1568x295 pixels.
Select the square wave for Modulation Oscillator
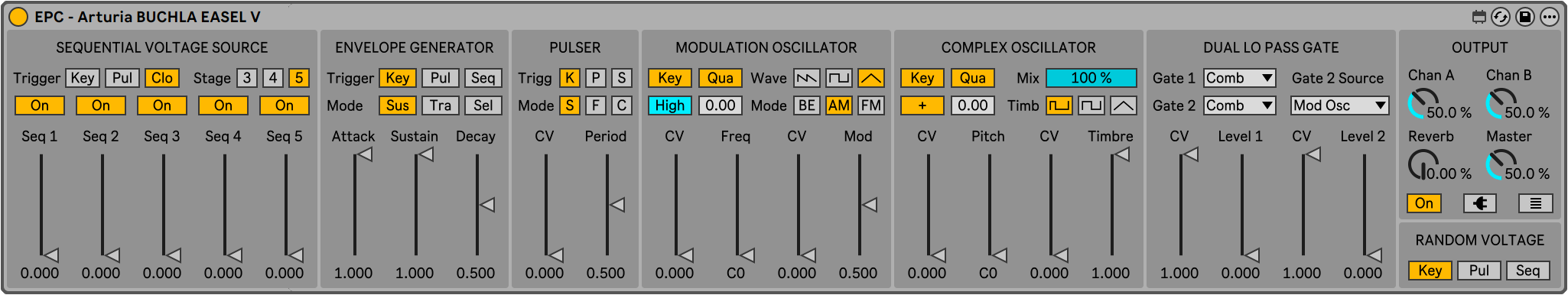[x=839, y=78]
